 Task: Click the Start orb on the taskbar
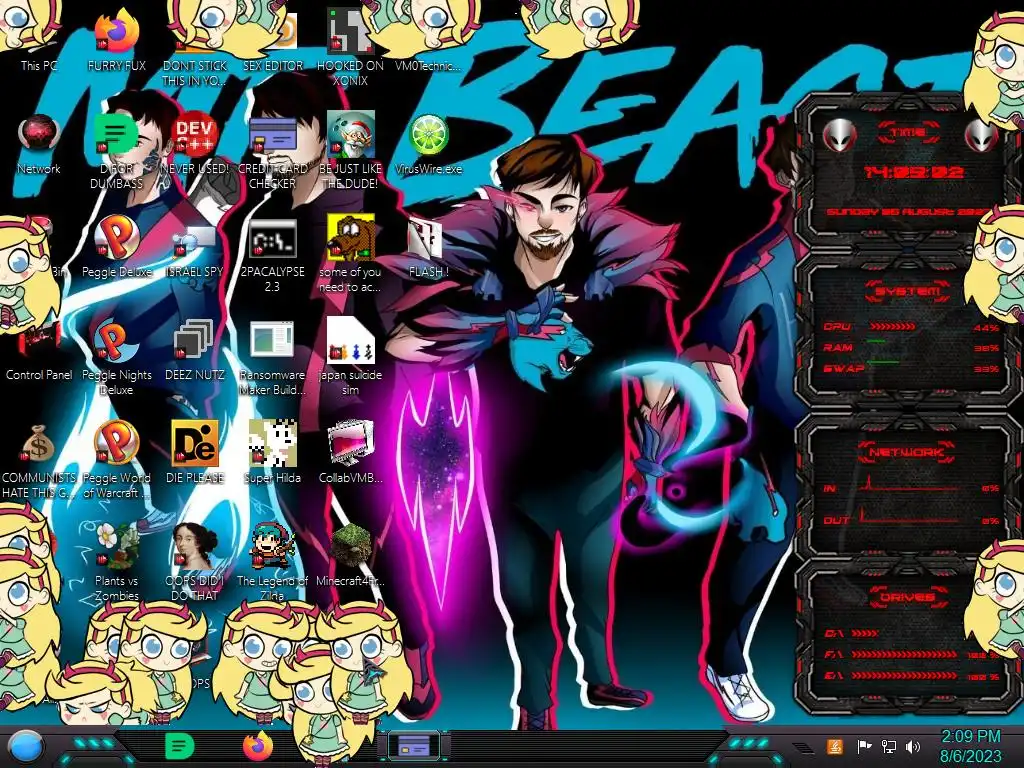[x=25, y=747]
